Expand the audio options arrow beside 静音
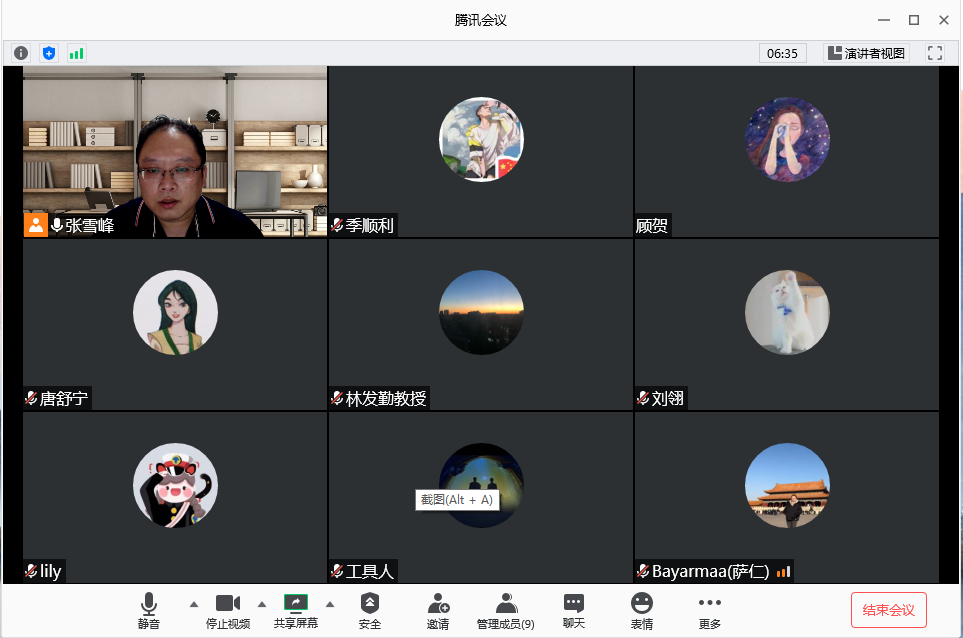Screen dimensions: 963x638 tap(194, 604)
